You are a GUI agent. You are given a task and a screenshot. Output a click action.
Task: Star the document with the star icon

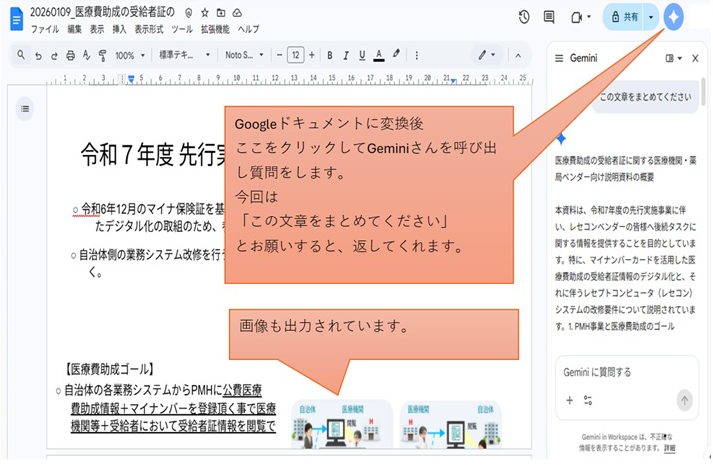[205, 13]
